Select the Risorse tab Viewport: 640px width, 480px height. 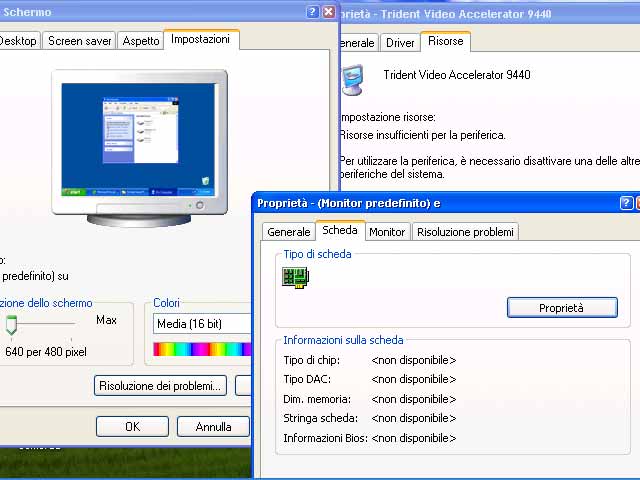tap(446, 41)
